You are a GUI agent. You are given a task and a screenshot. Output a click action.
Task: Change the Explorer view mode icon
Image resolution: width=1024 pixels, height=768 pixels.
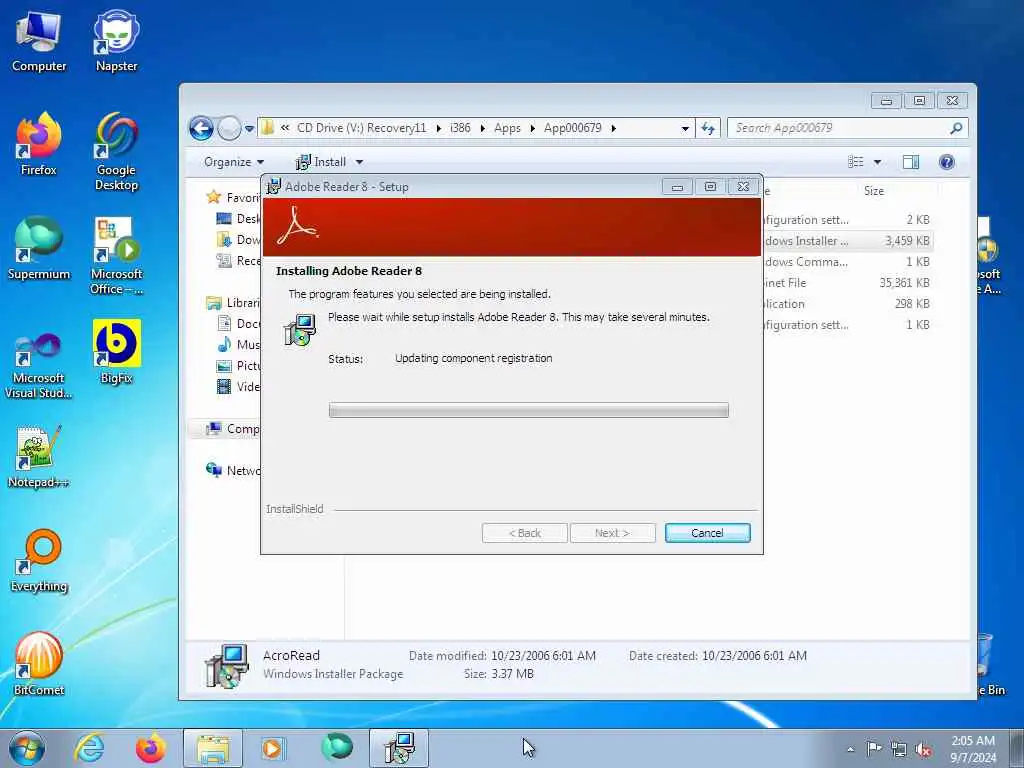(x=855, y=162)
